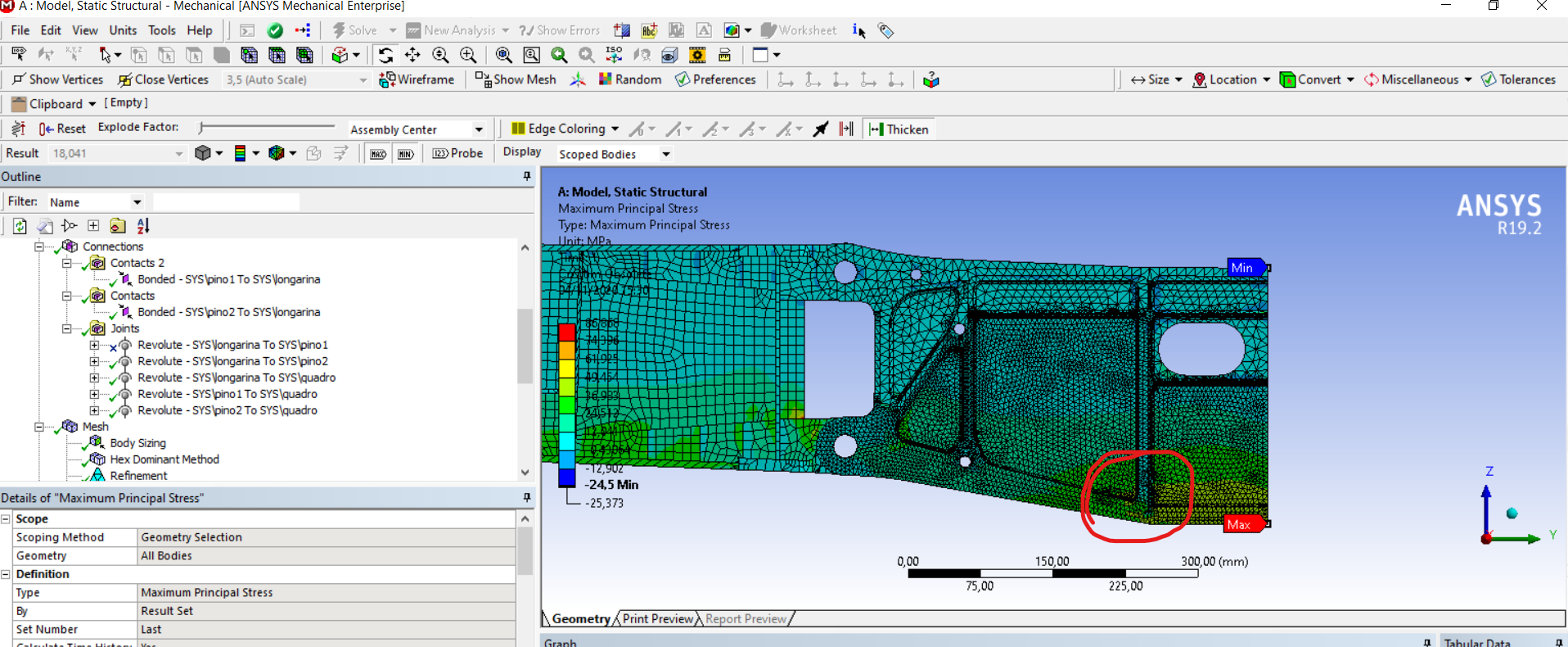Toggle Wireframe display mode
The image size is (1568, 647).
click(x=417, y=79)
